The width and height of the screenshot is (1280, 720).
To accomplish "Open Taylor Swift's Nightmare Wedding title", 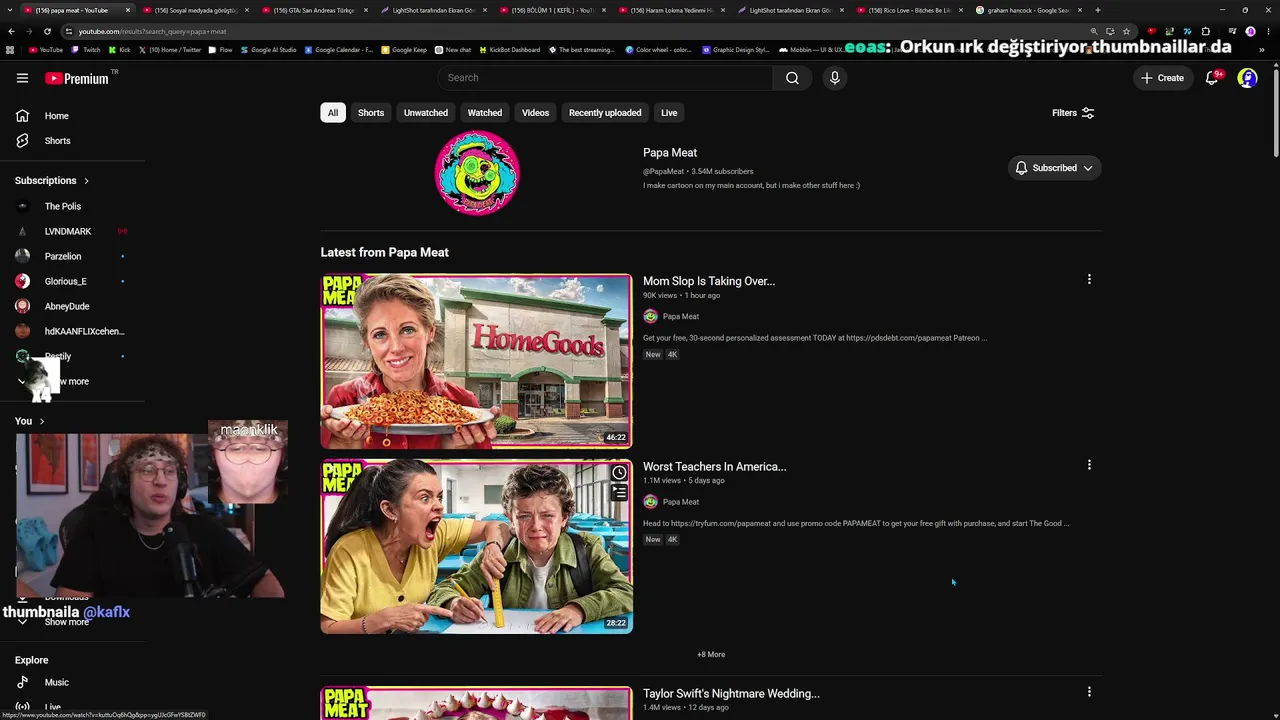I will click(731, 693).
